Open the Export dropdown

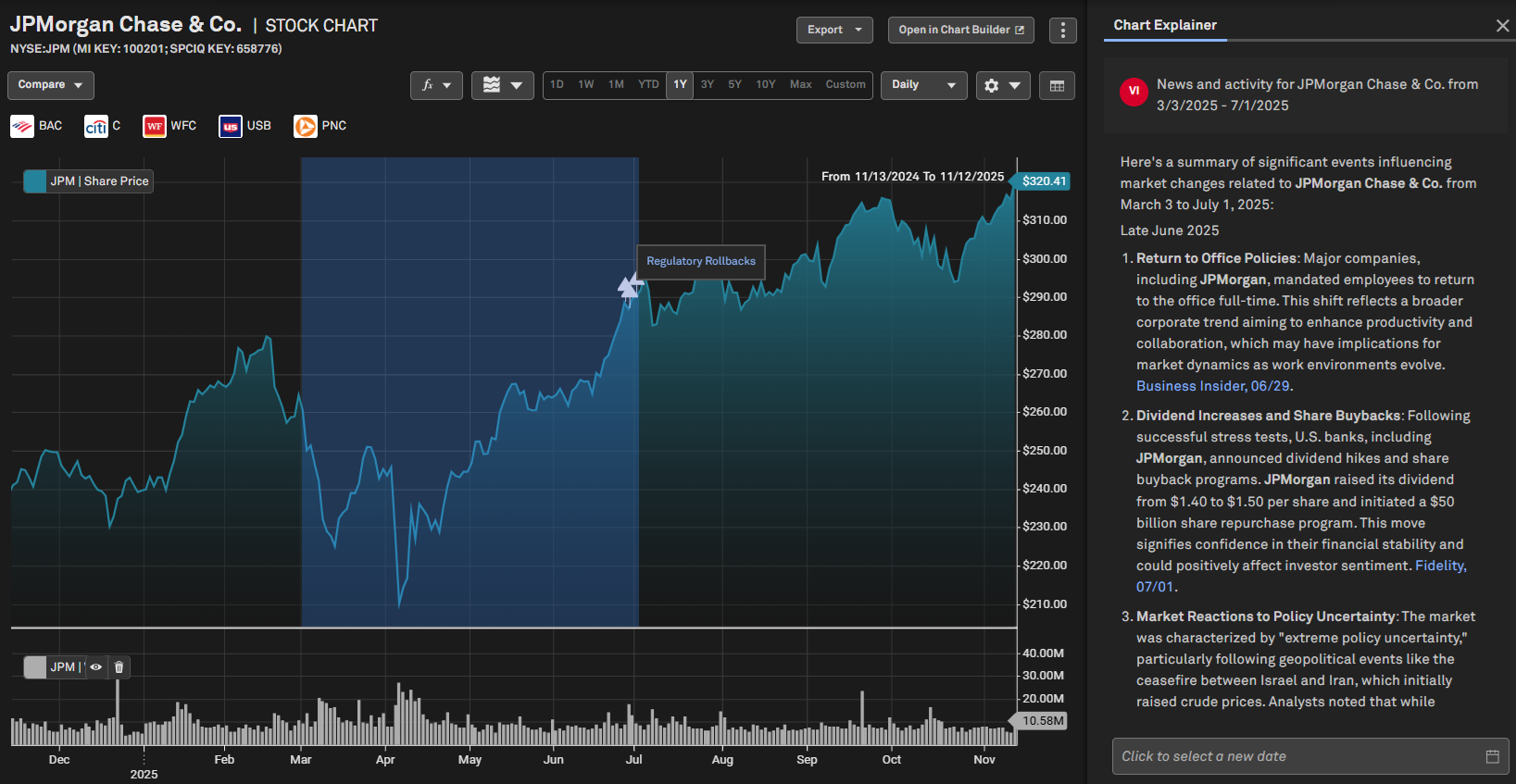click(834, 31)
